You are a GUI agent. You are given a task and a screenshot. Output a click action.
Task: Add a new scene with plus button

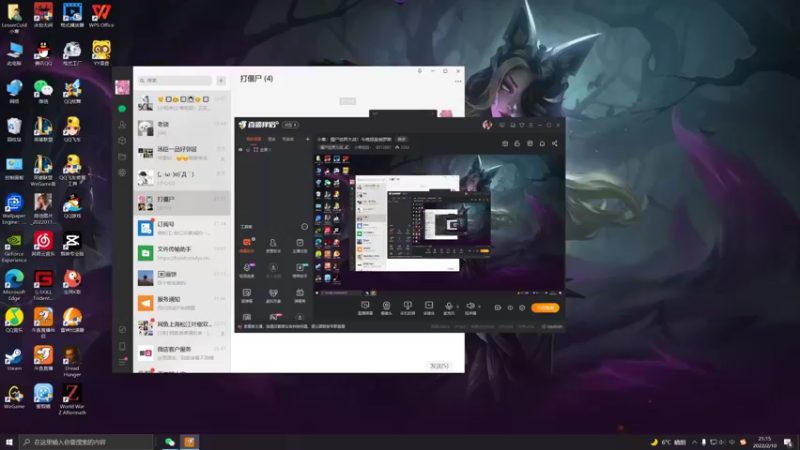[x=307, y=139]
